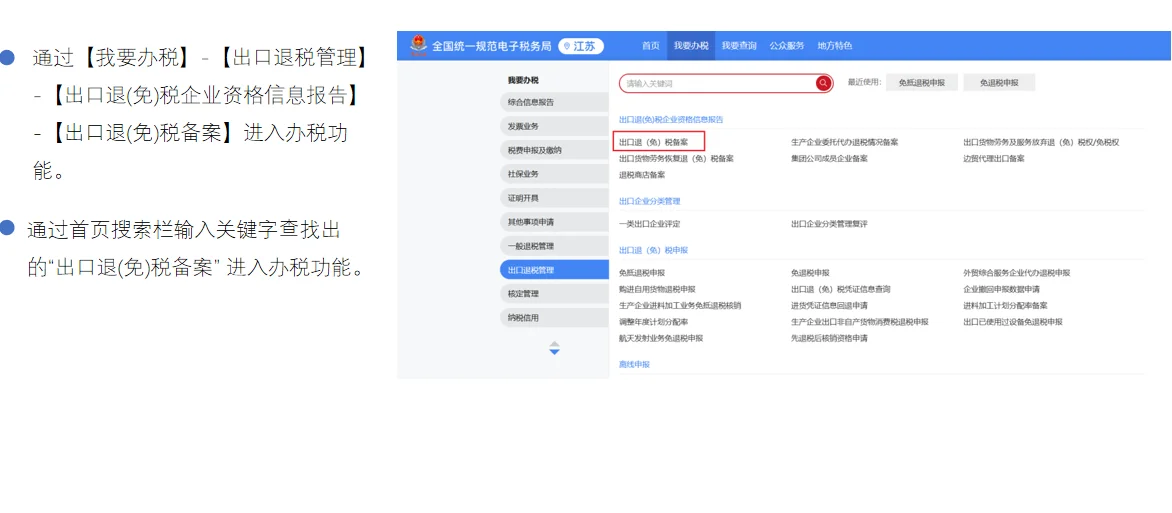
Task: Open 外贸综合服务企业代办退税申报
Action: (x=1017, y=273)
